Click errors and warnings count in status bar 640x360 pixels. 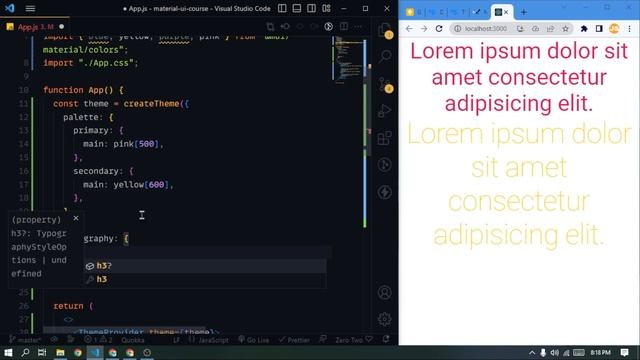(98, 340)
